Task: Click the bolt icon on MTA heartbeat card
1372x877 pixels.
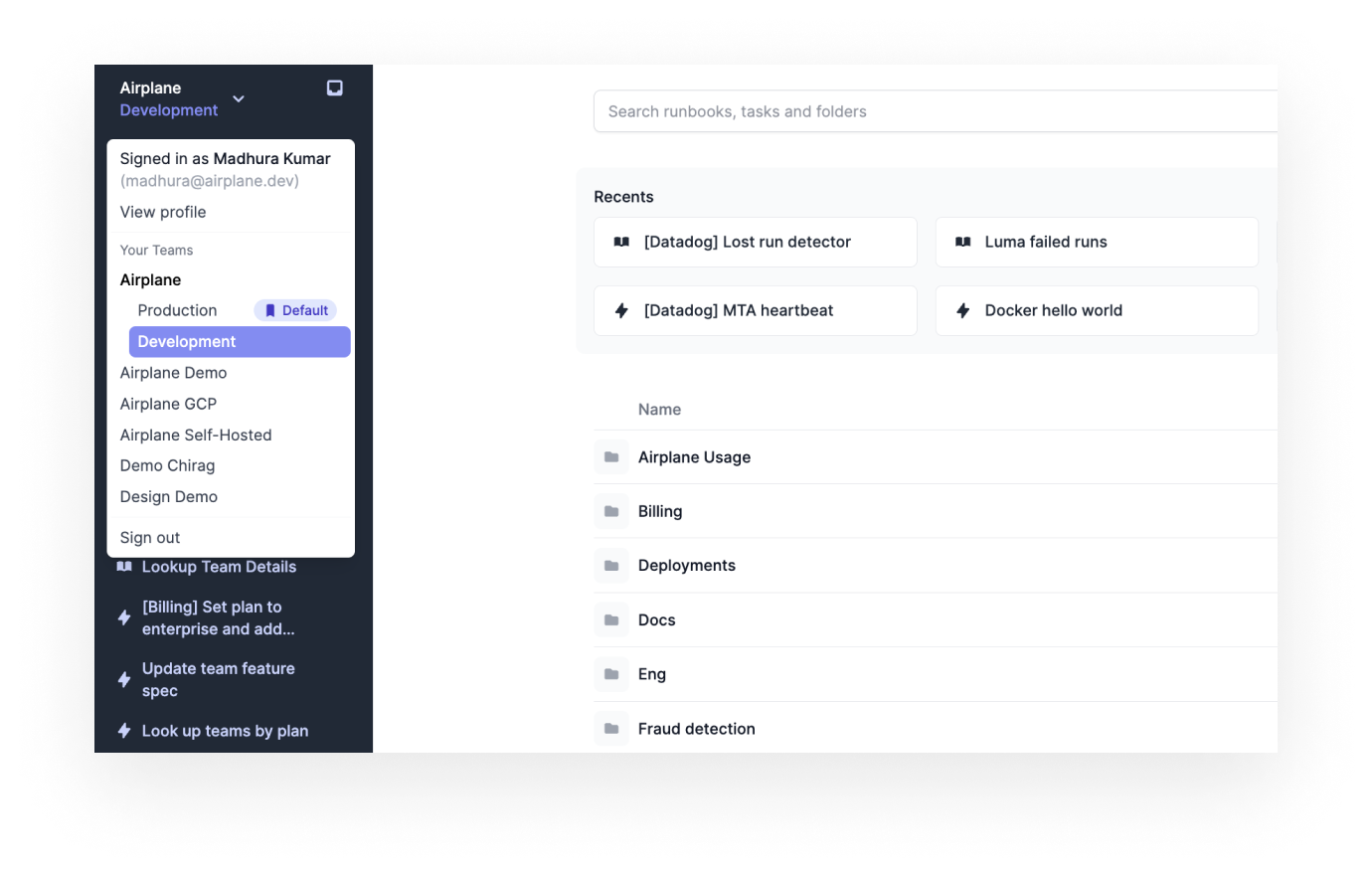Action: tap(621, 310)
